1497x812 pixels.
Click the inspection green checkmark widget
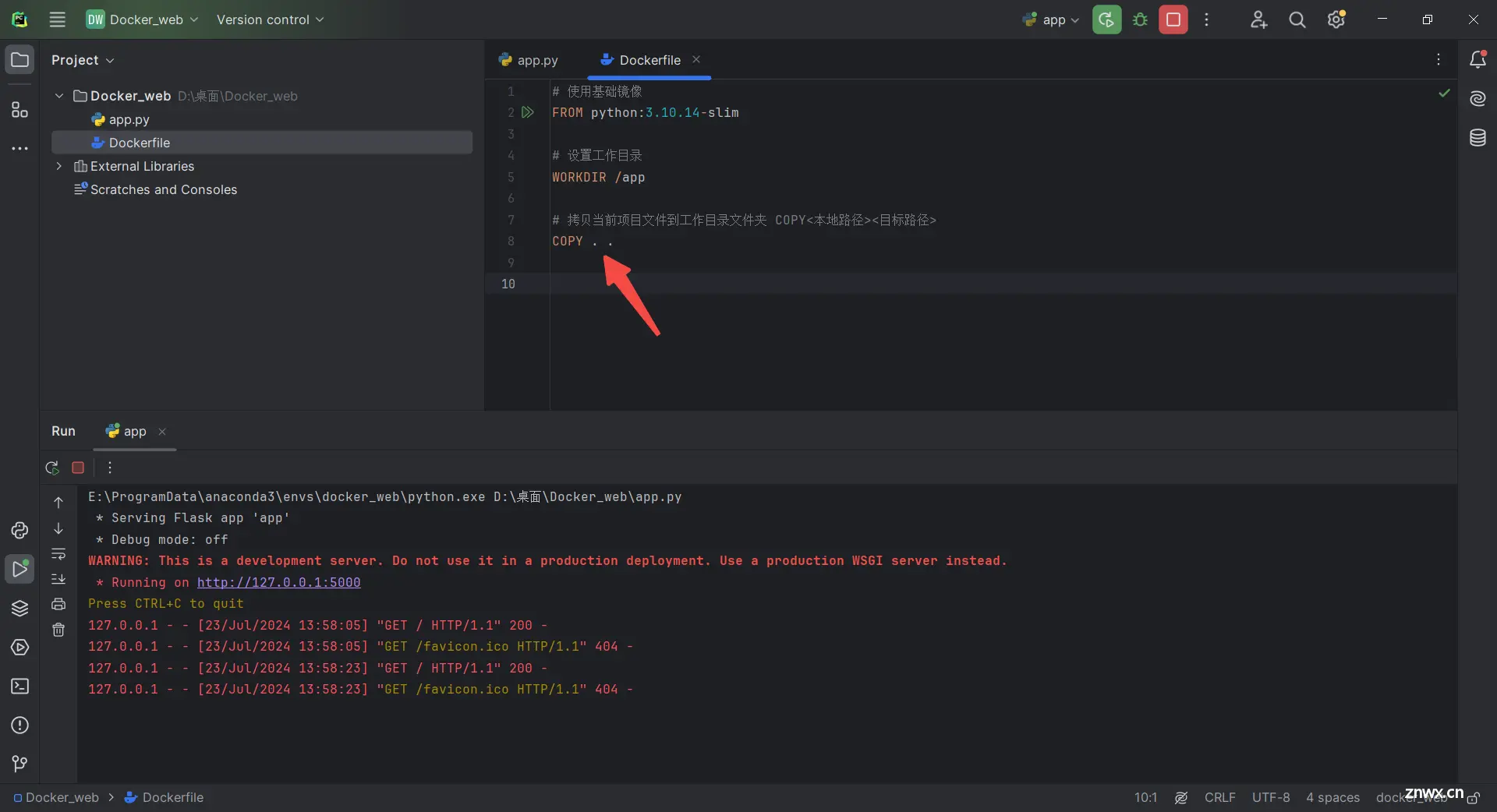click(1444, 93)
